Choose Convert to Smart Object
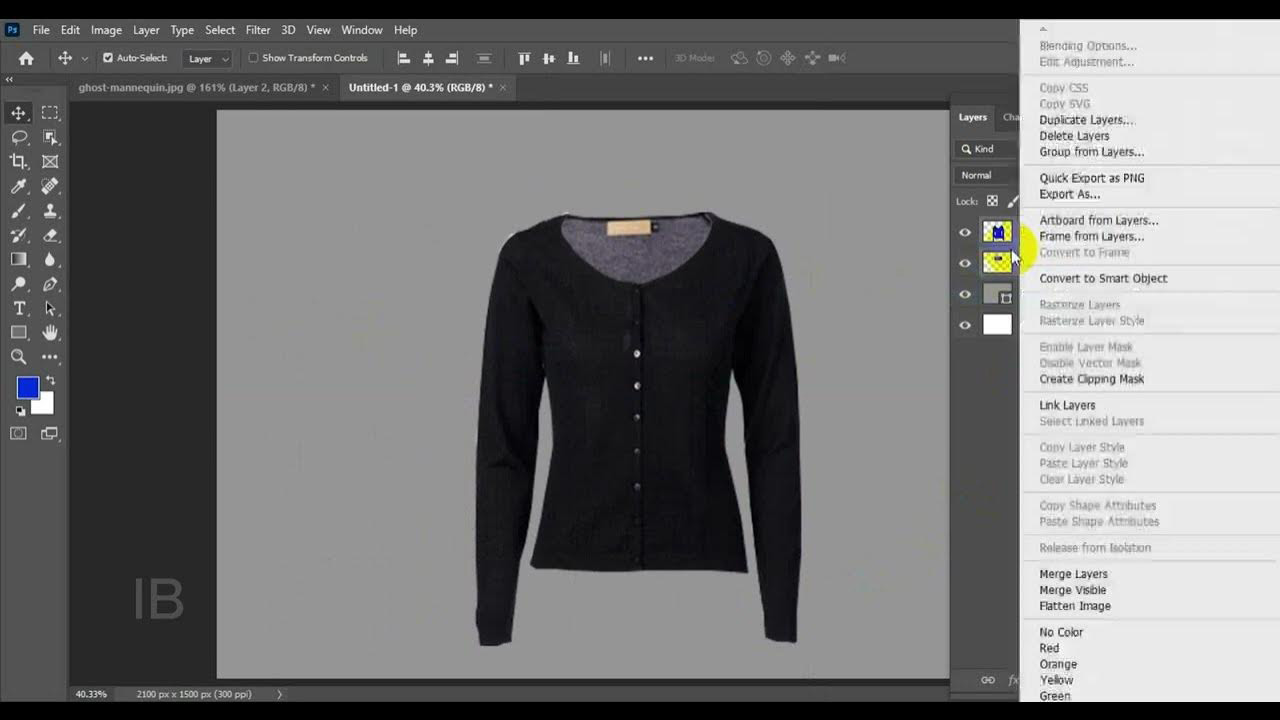The image size is (1280, 720). click(x=1103, y=278)
